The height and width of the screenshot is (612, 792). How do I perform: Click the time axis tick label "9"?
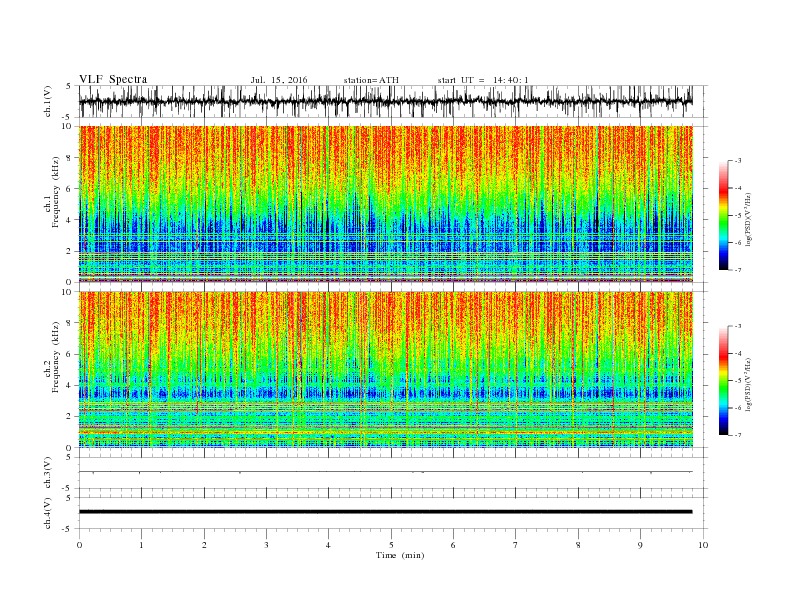pyautogui.click(x=640, y=545)
